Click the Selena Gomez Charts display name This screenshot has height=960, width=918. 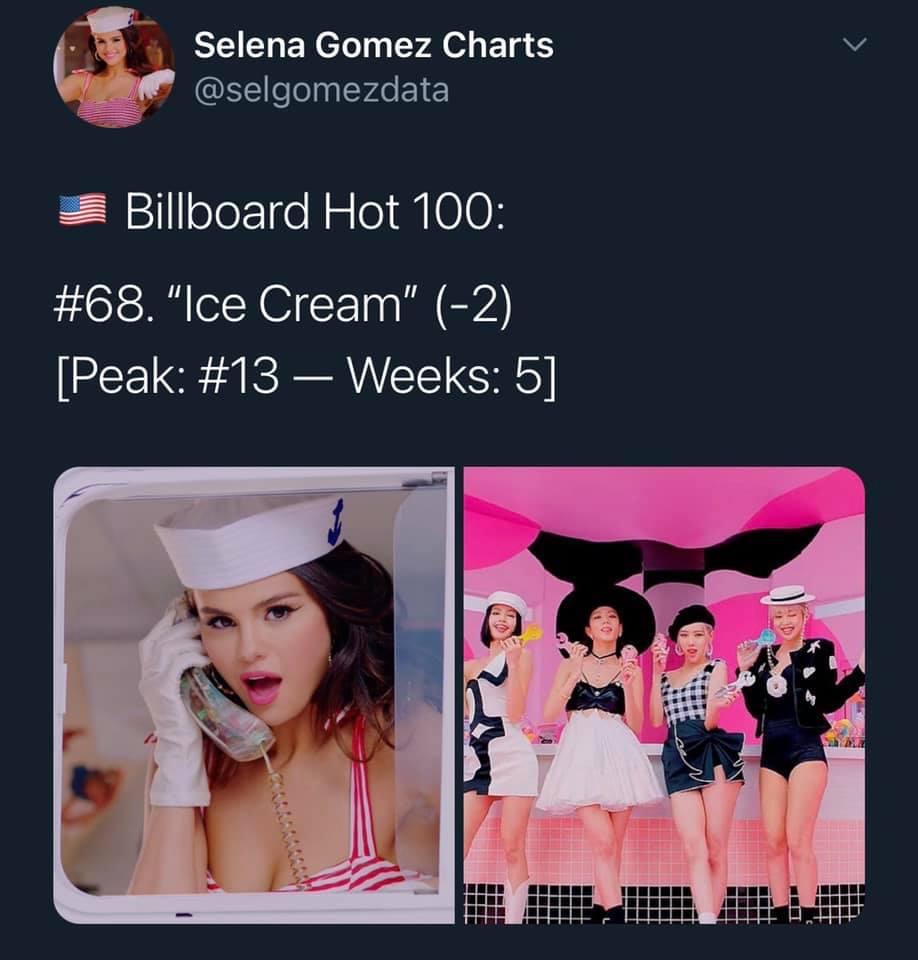pos(374,45)
